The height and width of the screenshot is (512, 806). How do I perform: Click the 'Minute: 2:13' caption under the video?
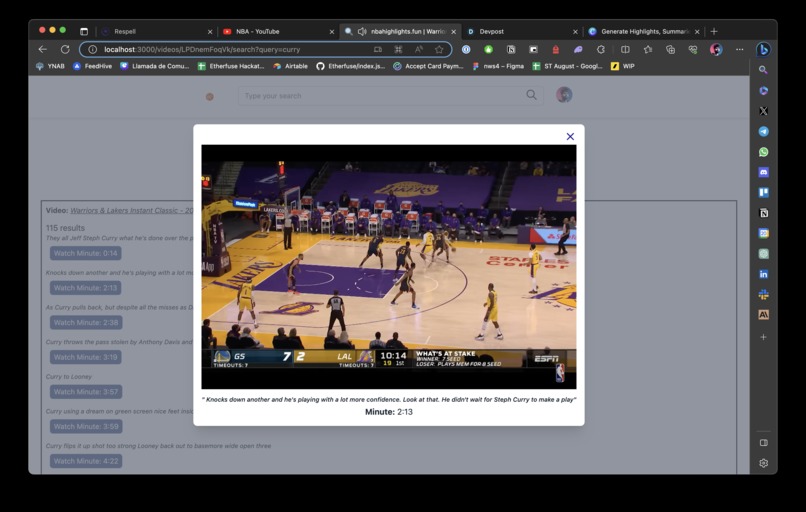point(389,412)
